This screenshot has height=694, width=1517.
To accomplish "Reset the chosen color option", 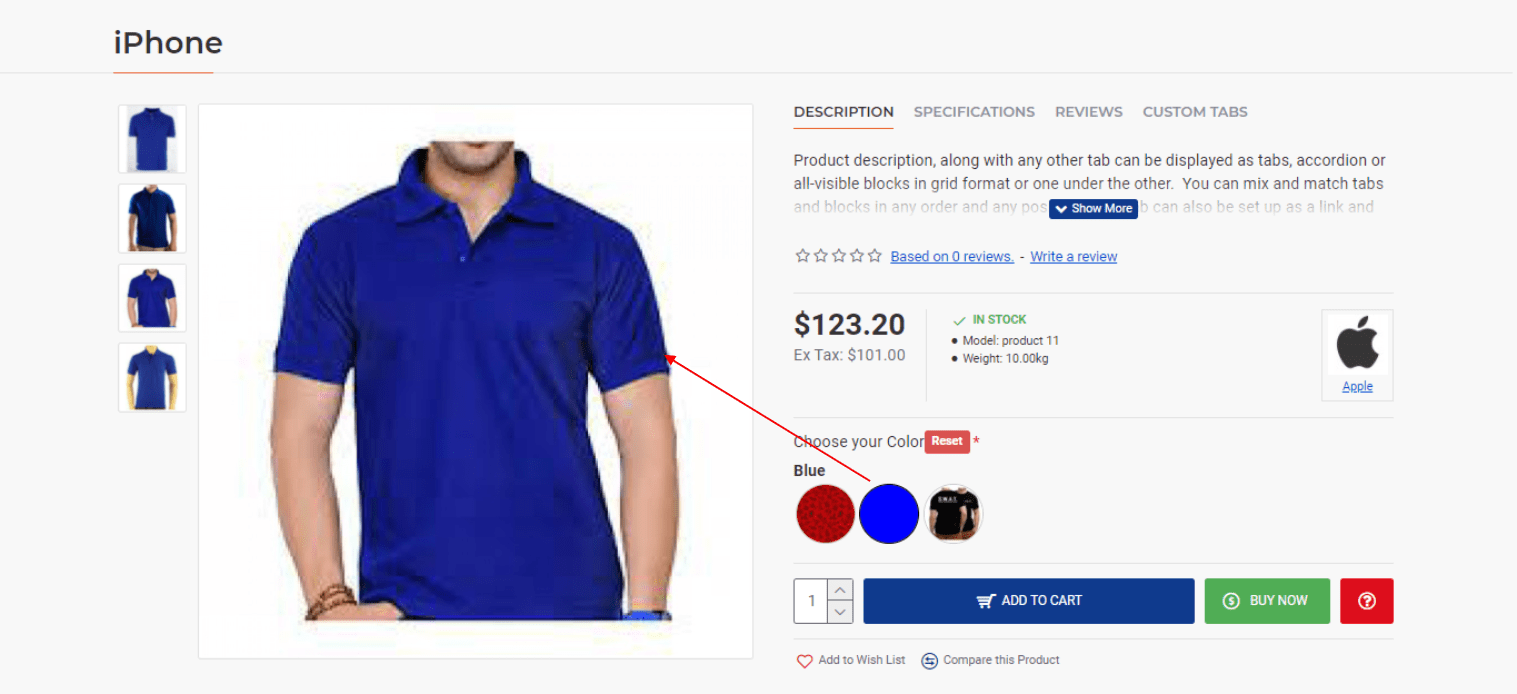I will pyautogui.click(x=947, y=441).
